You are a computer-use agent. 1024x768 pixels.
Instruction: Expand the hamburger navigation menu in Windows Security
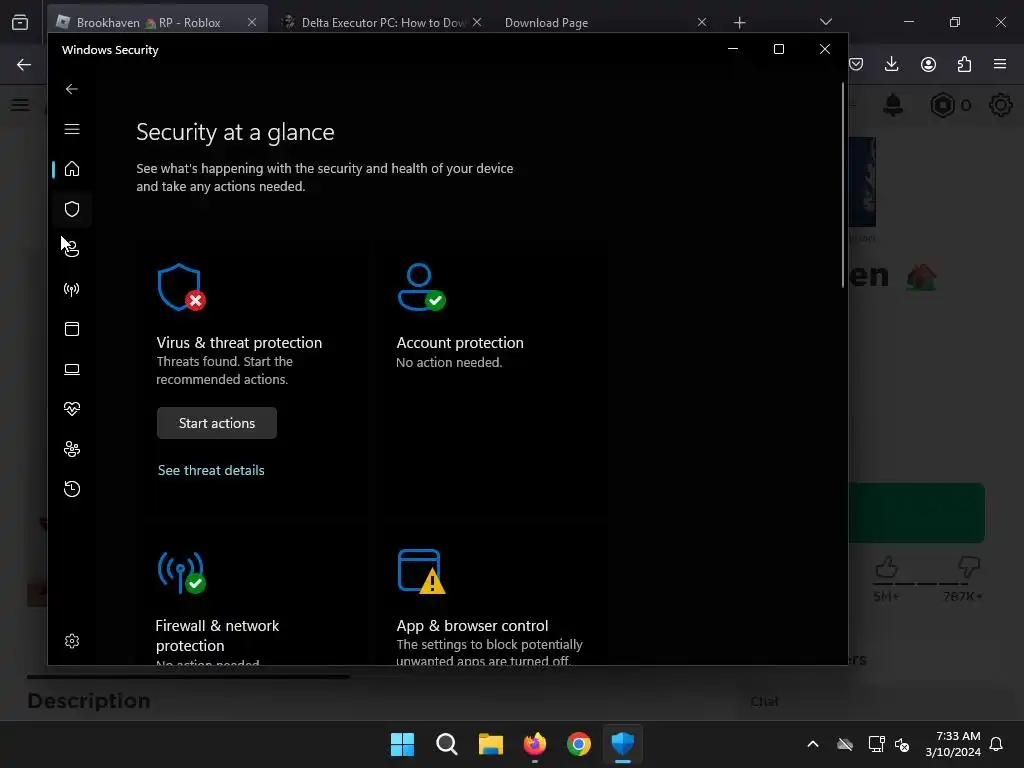tap(72, 129)
